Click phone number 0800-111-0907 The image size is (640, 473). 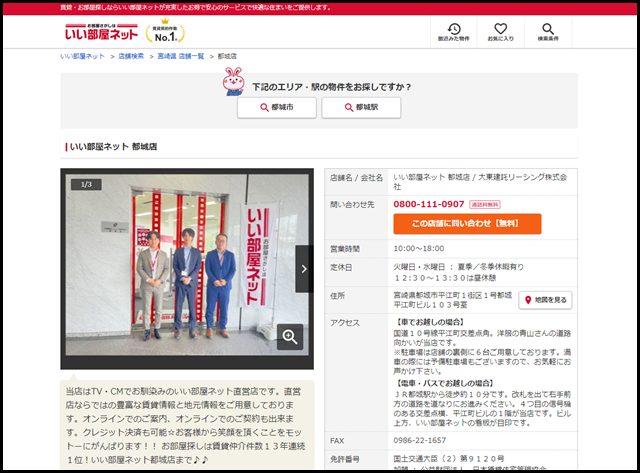(429, 204)
